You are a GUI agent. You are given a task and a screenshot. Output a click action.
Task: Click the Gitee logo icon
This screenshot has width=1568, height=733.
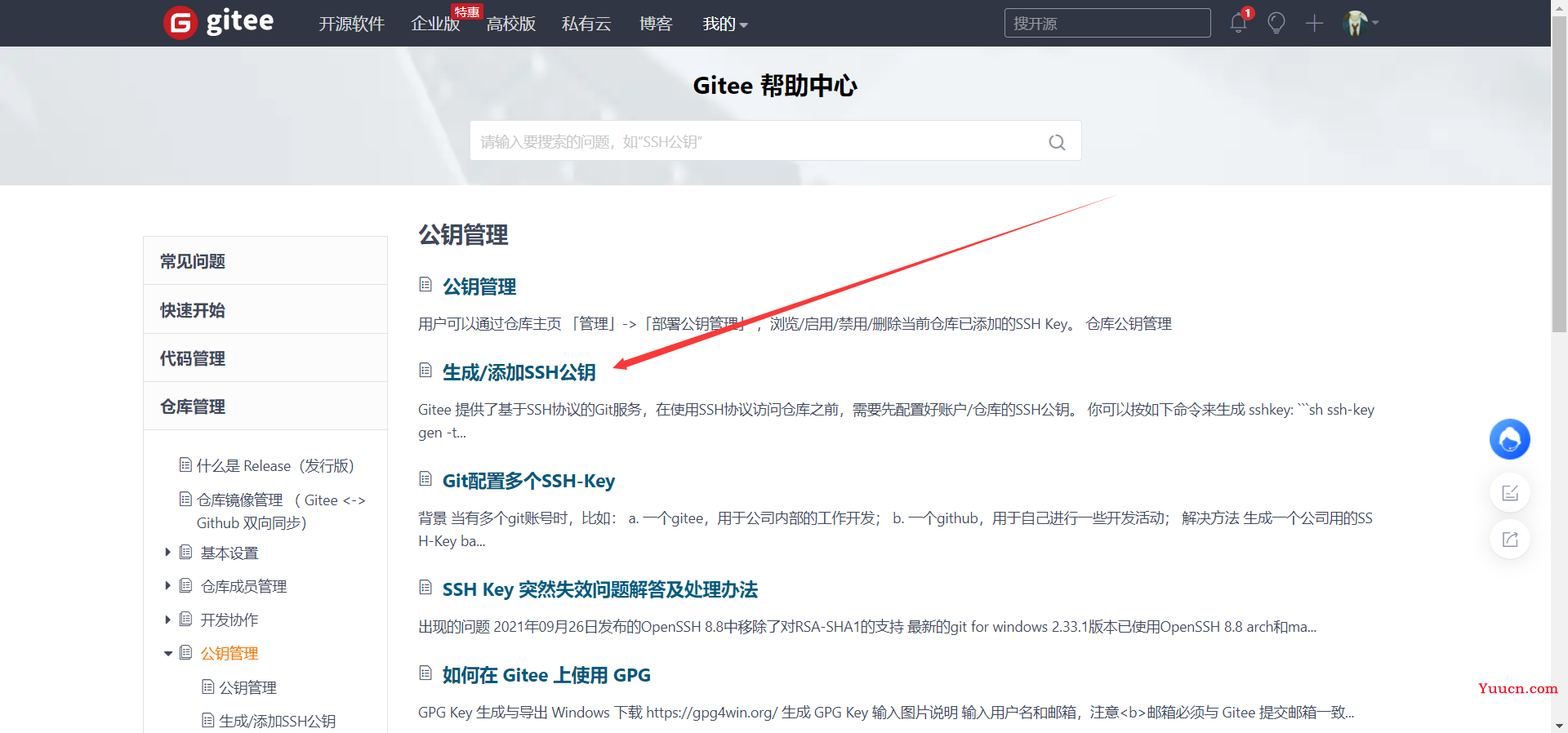point(180,23)
